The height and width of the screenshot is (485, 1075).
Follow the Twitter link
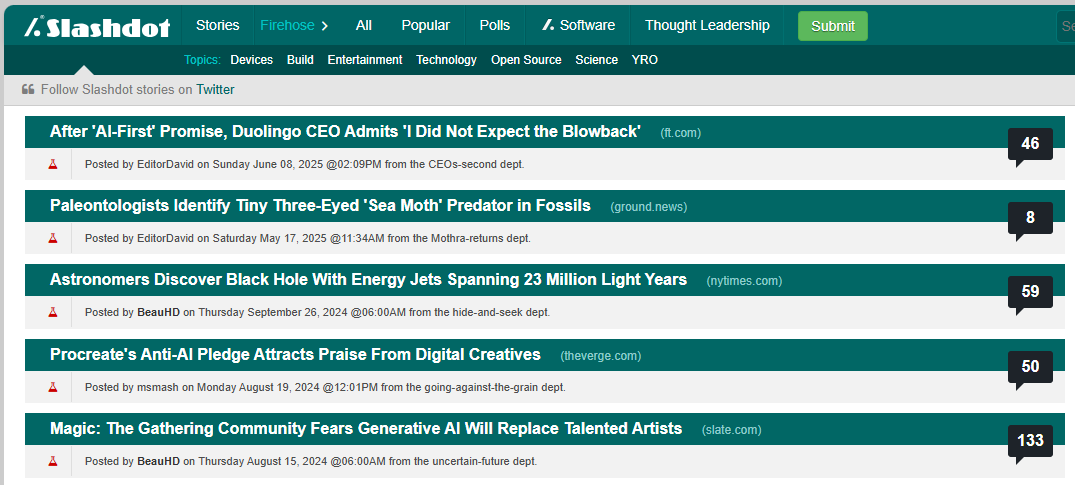[215, 89]
